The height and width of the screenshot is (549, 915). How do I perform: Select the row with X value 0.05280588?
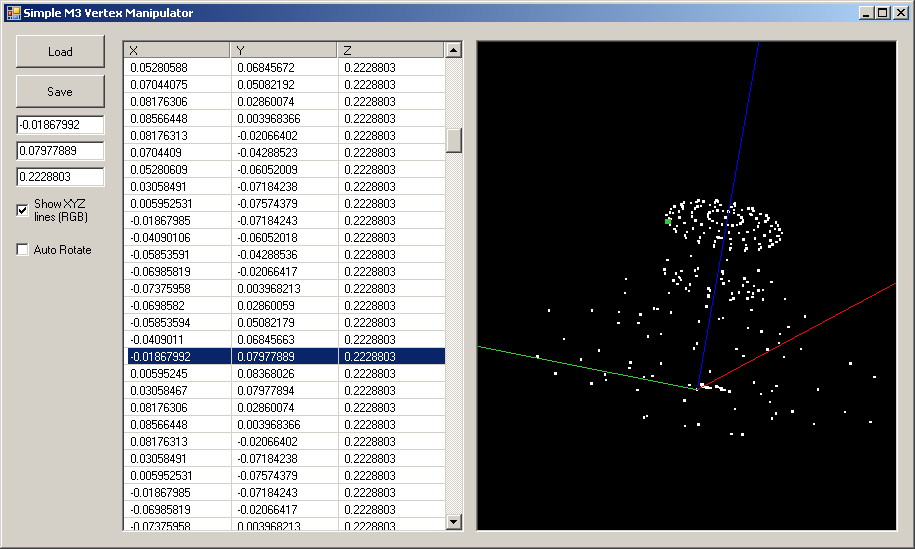click(285, 68)
